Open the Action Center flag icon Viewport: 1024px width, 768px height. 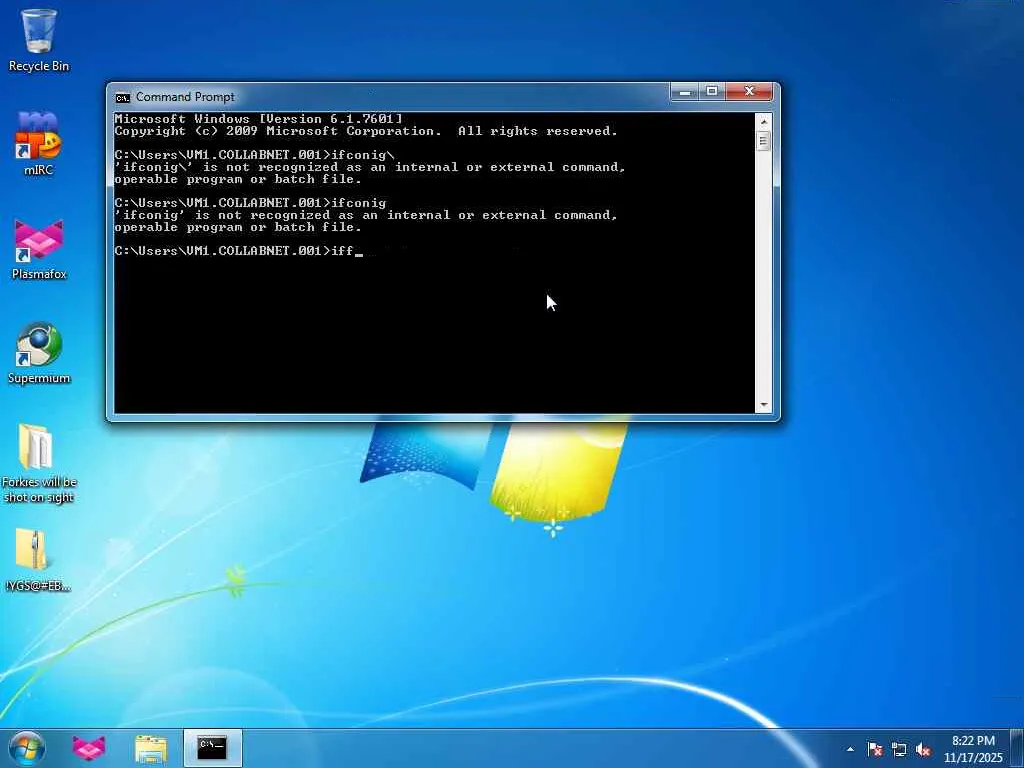point(875,749)
